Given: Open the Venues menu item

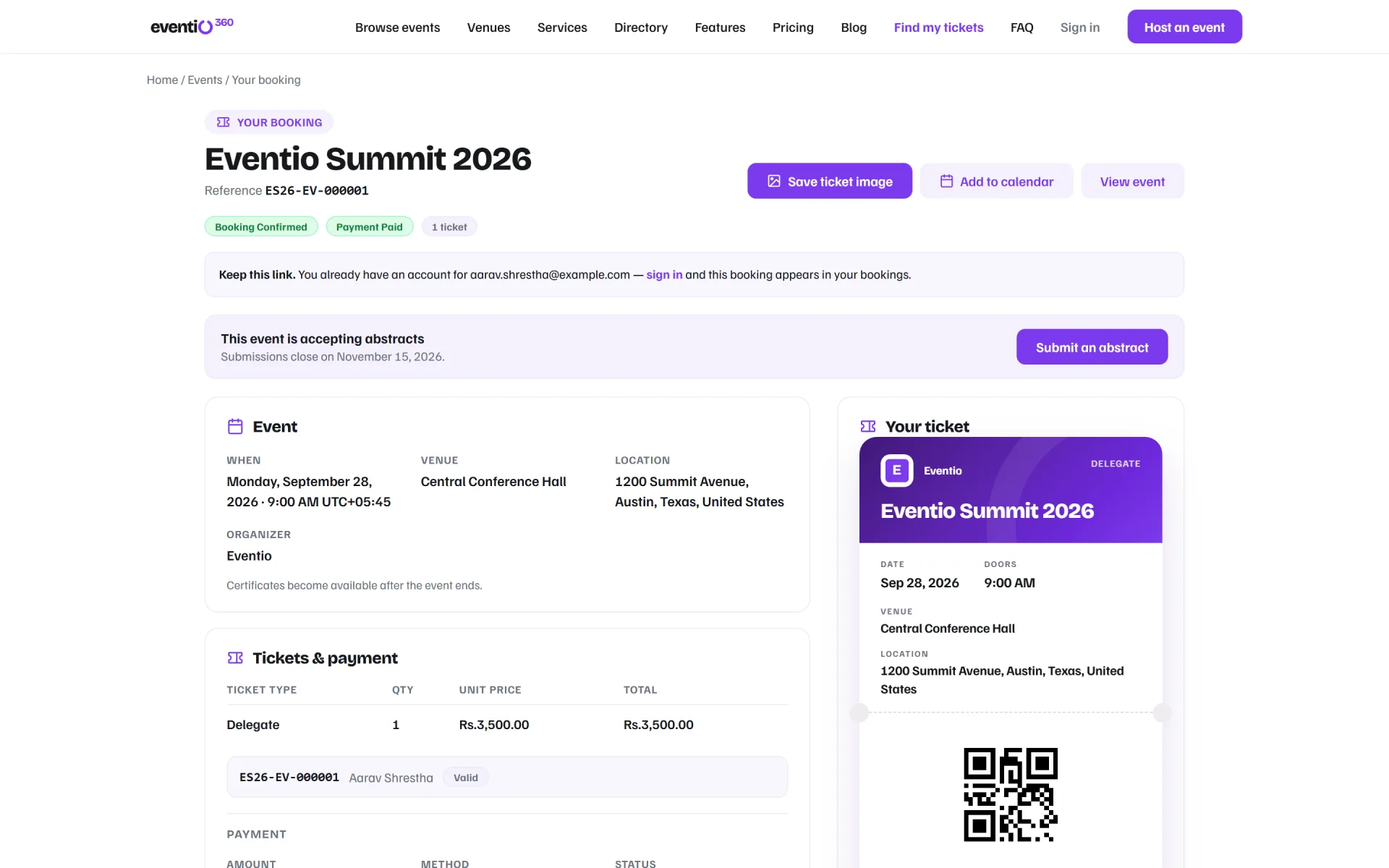Looking at the screenshot, I should [x=488, y=27].
